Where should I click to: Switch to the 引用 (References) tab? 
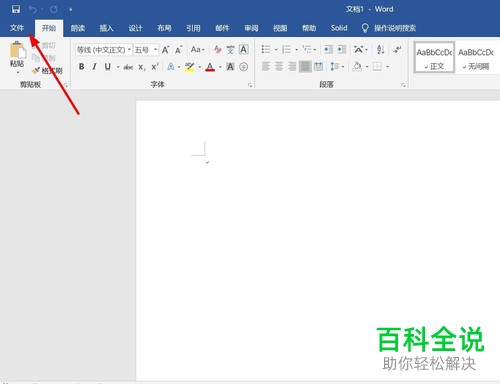(x=193, y=28)
